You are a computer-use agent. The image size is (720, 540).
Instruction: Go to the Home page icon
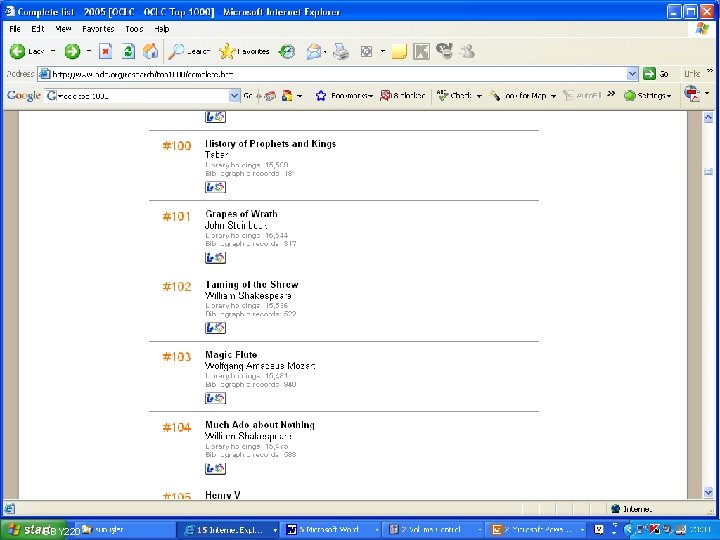click(x=150, y=51)
